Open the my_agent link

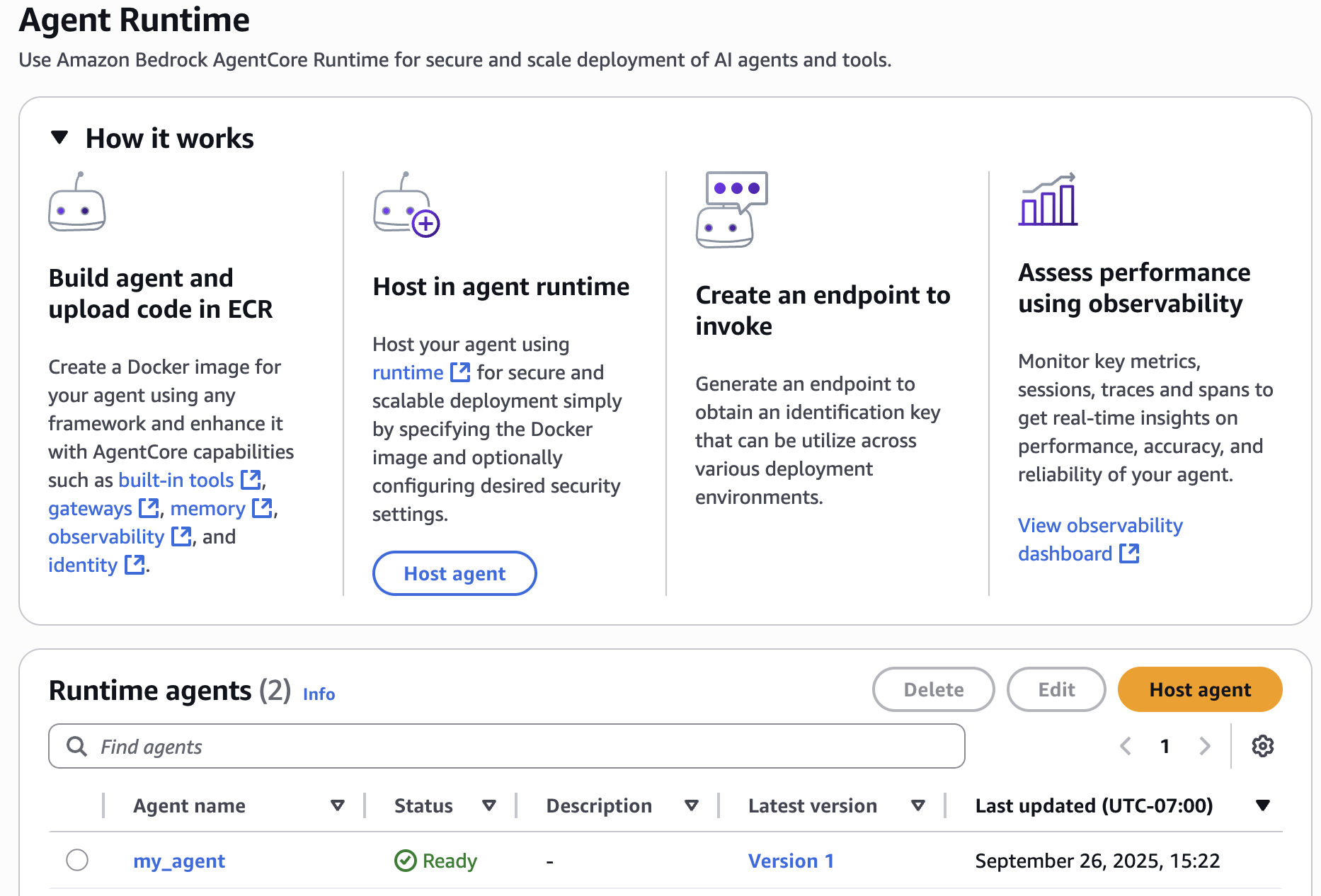tap(179, 861)
